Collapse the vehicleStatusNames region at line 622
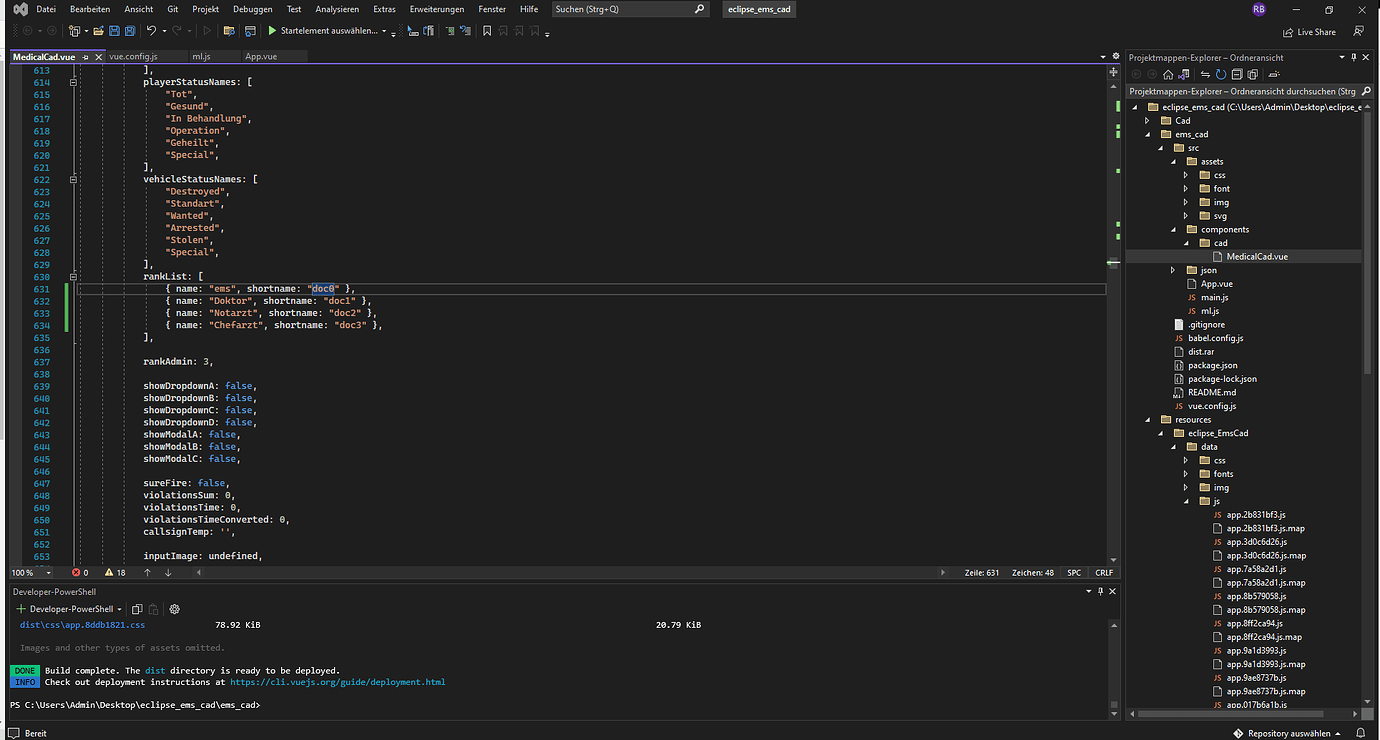The width and height of the screenshot is (1380, 740). pyautogui.click(x=74, y=179)
